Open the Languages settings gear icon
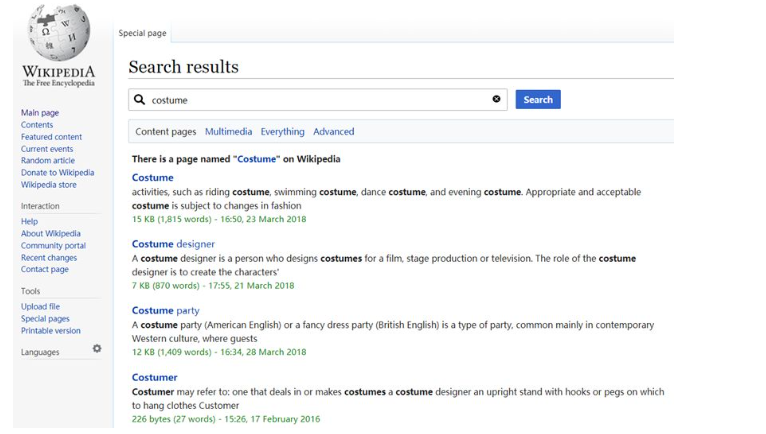 pyautogui.click(x=97, y=348)
